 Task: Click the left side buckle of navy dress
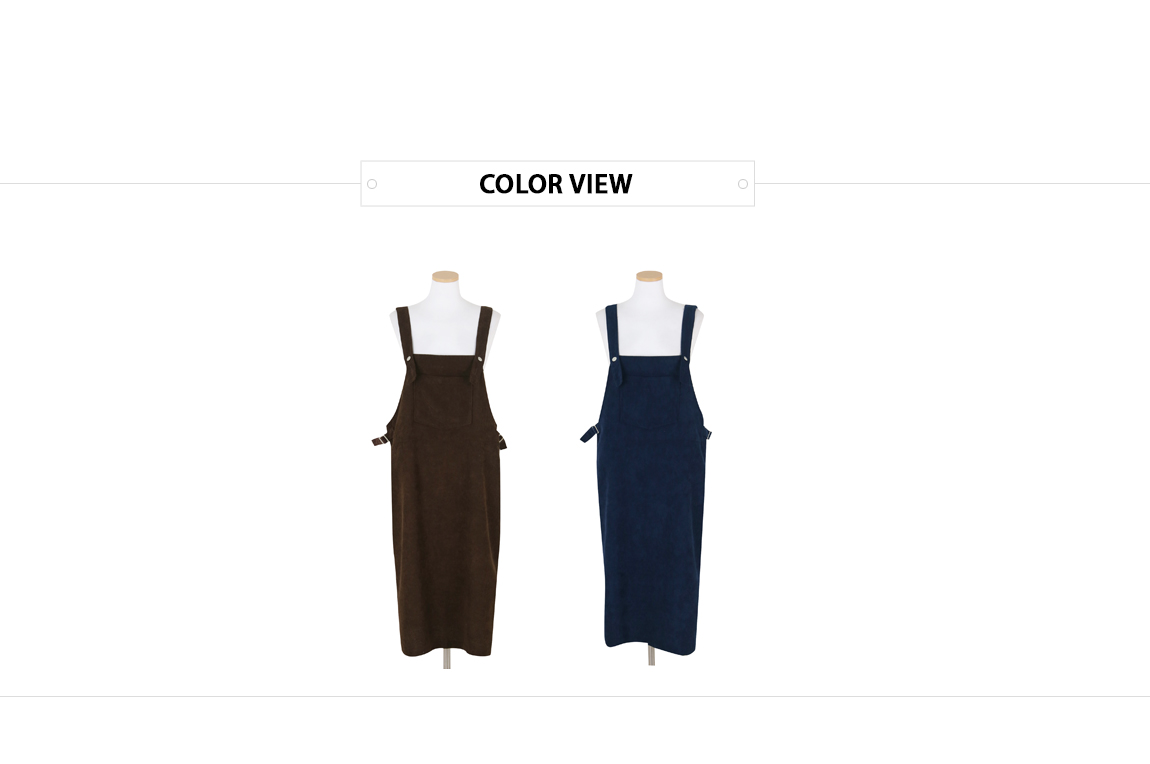tap(589, 434)
